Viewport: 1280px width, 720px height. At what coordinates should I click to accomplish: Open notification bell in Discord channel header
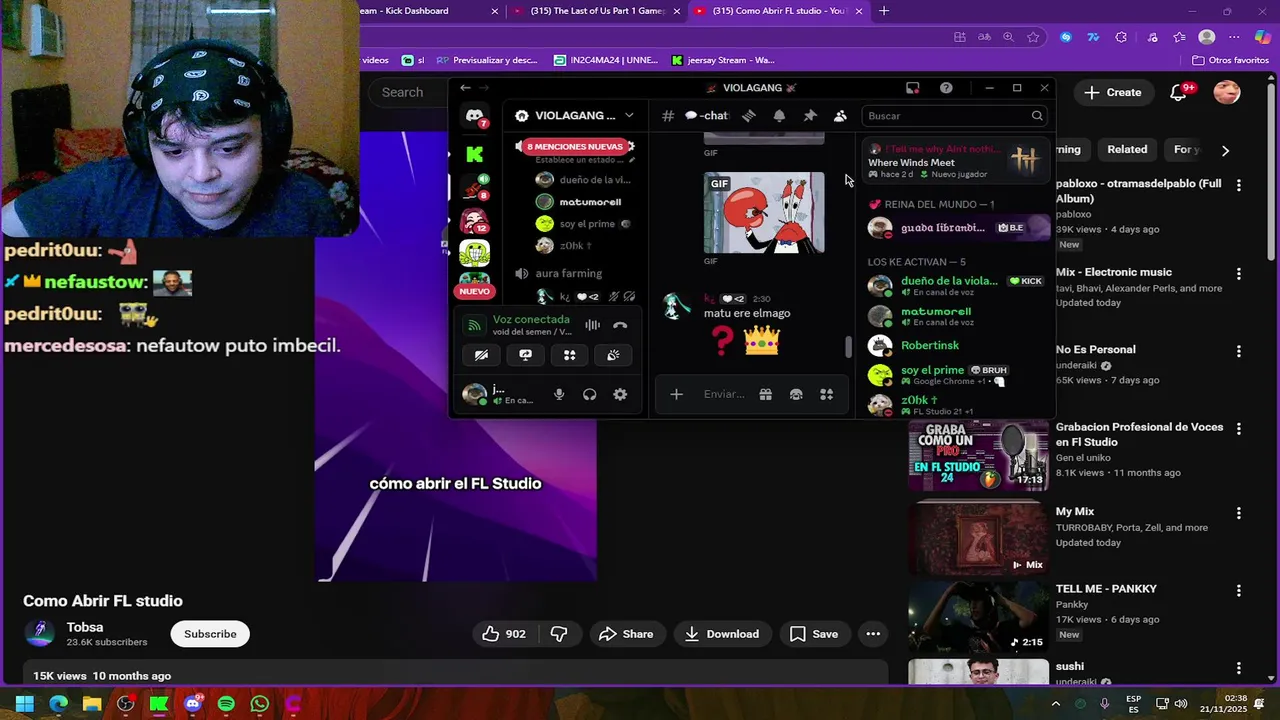(x=779, y=116)
